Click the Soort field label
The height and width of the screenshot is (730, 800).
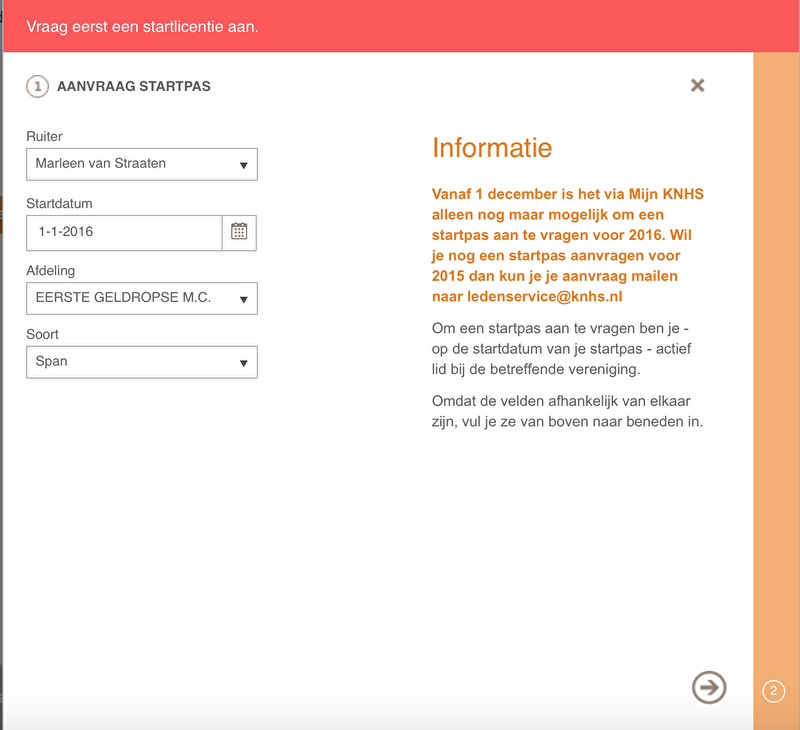[42, 335]
